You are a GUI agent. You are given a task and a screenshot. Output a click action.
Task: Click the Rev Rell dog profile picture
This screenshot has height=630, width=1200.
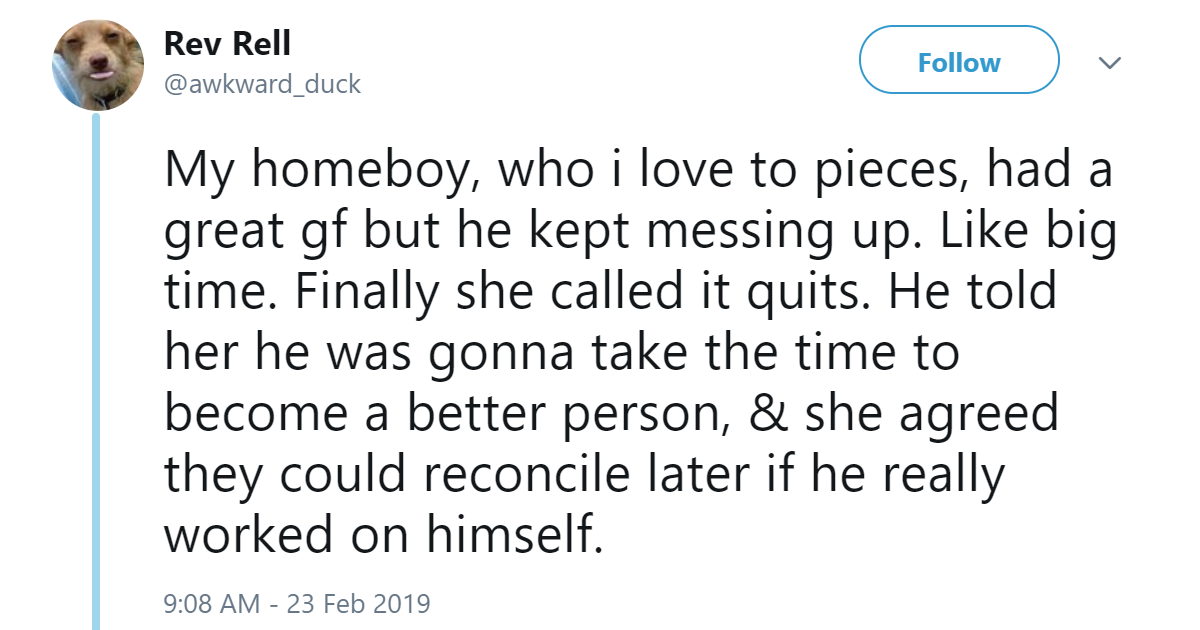[97, 66]
